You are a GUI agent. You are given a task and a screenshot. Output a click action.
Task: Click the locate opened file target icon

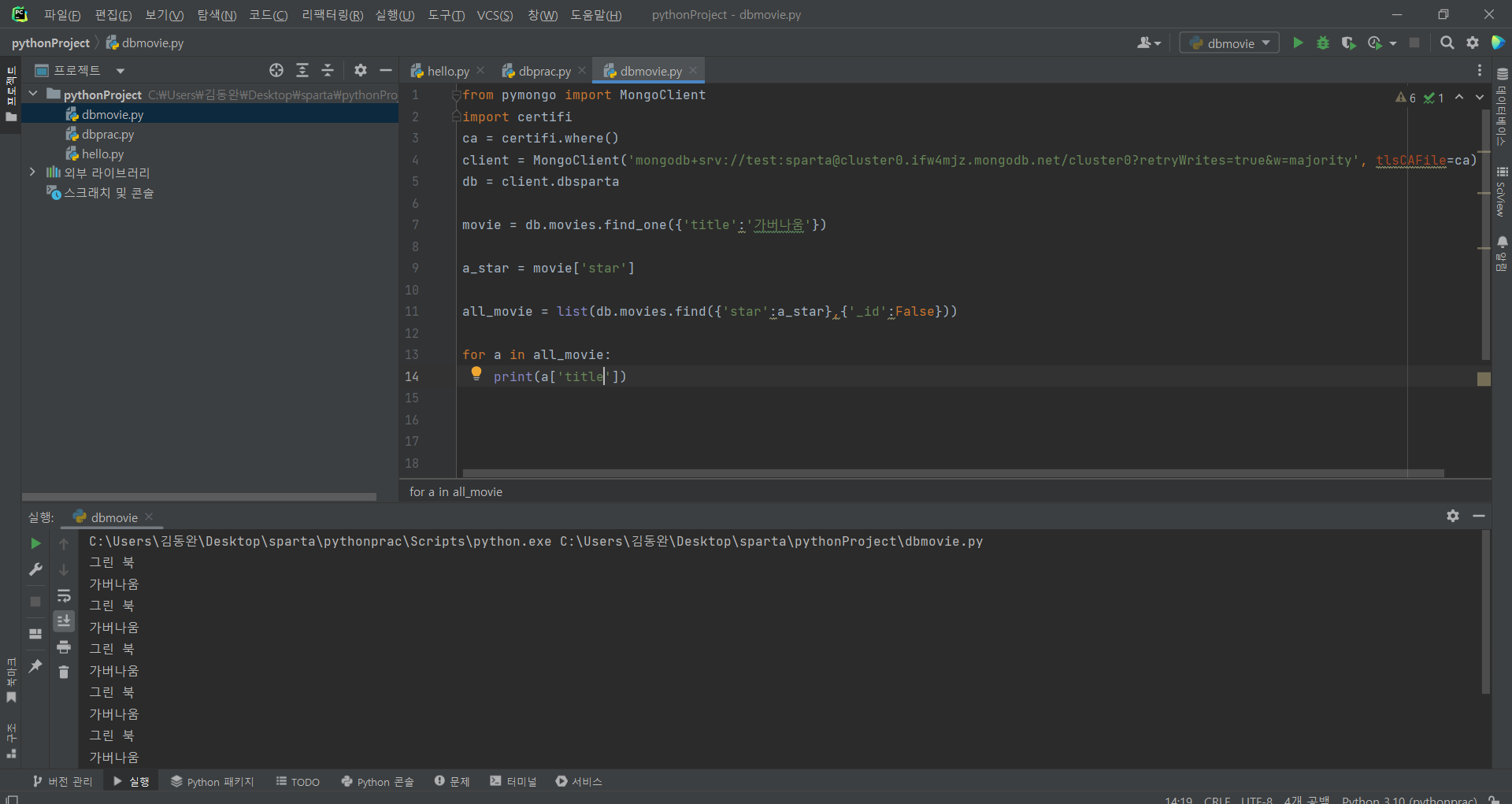click(x=276, y=70)
